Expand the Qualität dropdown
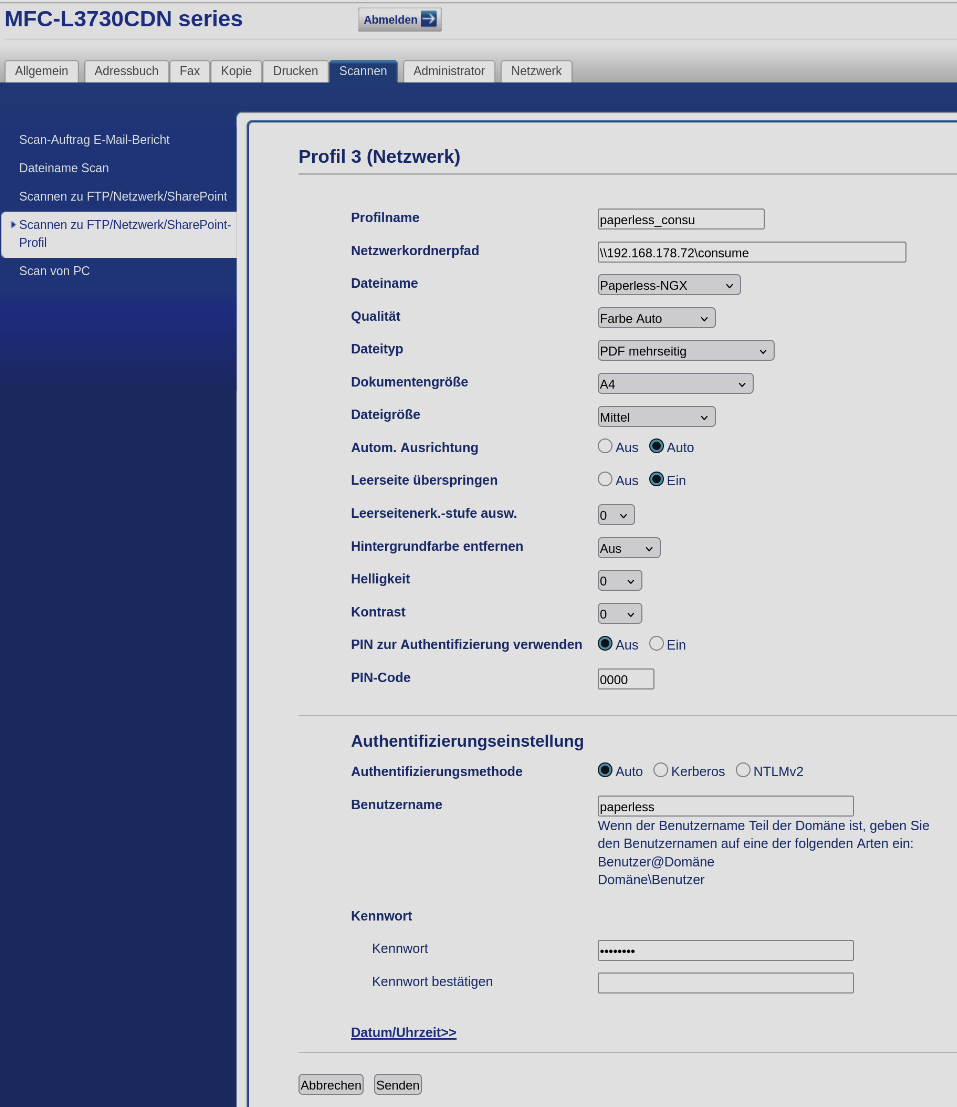The width and height of the screenshot is (957, 1107). 656,318
